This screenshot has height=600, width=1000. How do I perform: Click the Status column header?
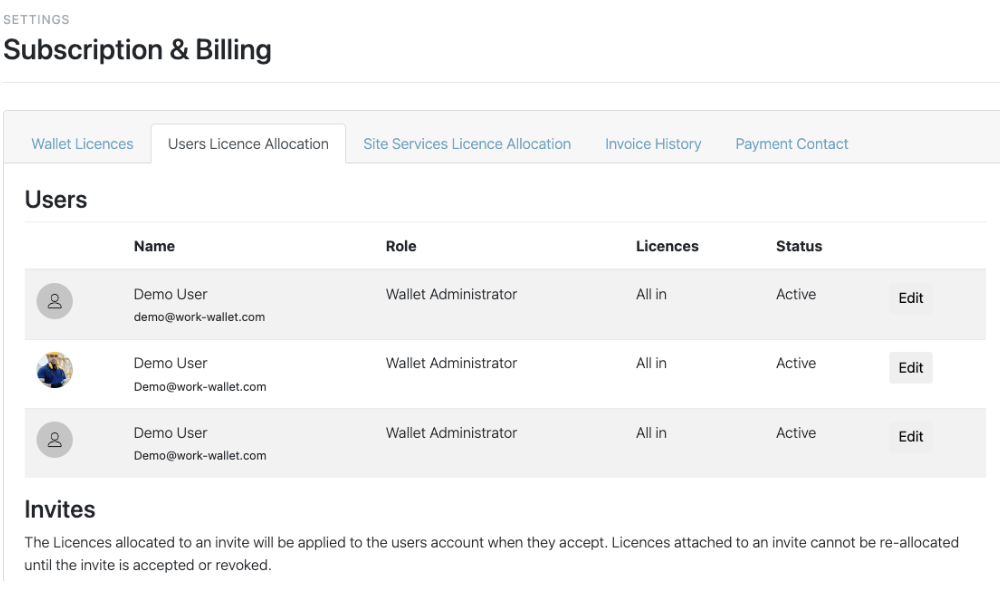[x=795, y=245]
